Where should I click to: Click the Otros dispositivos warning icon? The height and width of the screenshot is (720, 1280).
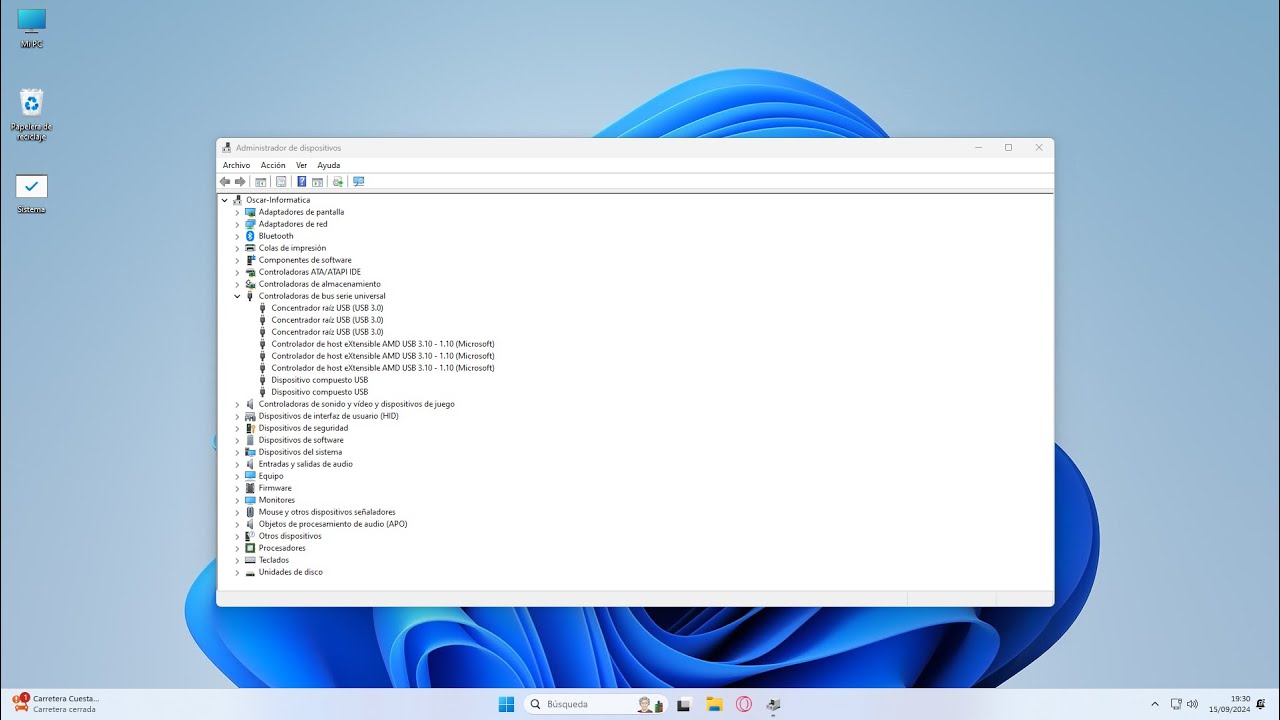250,536
